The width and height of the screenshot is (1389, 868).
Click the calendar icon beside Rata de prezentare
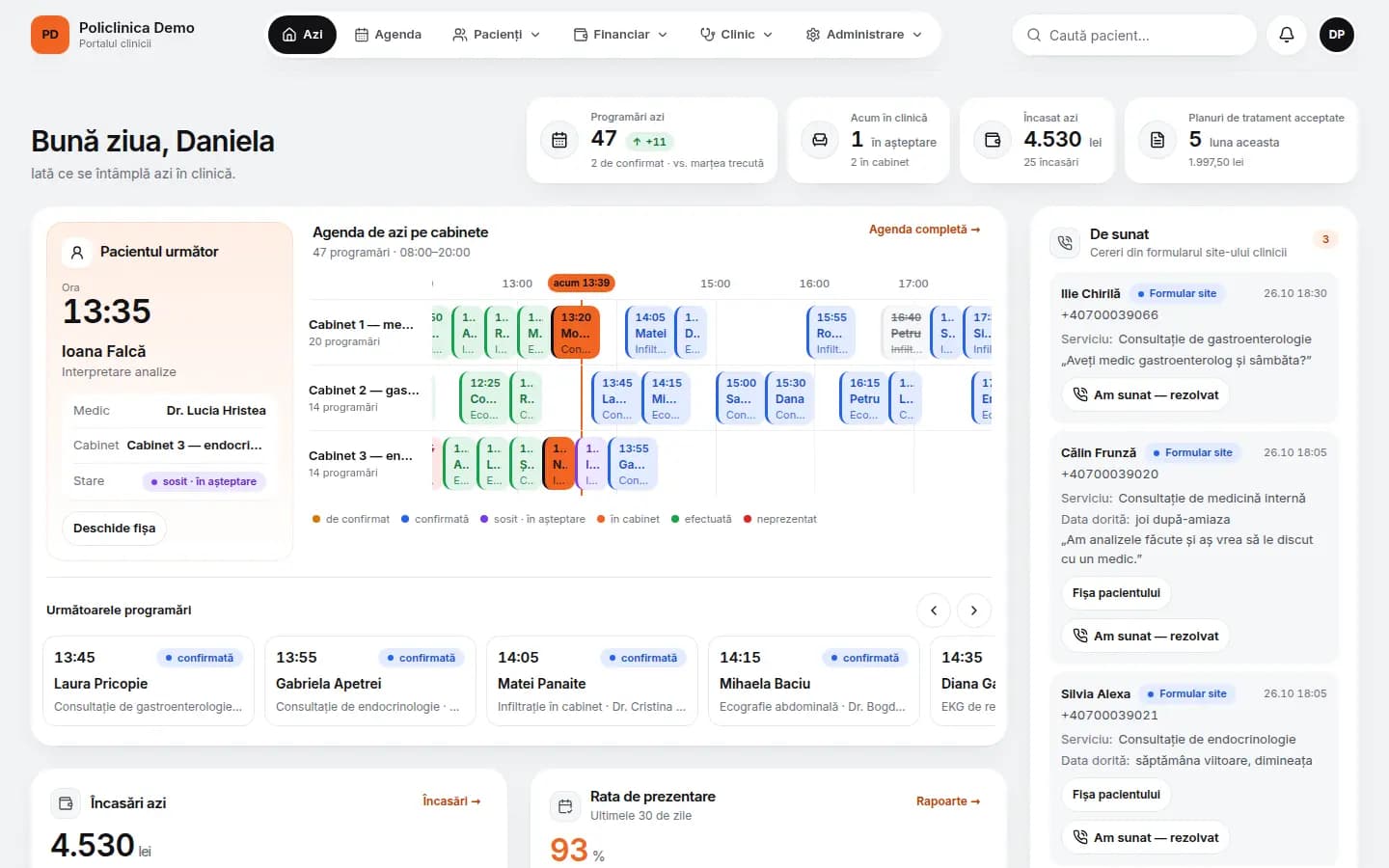point(565,806)
